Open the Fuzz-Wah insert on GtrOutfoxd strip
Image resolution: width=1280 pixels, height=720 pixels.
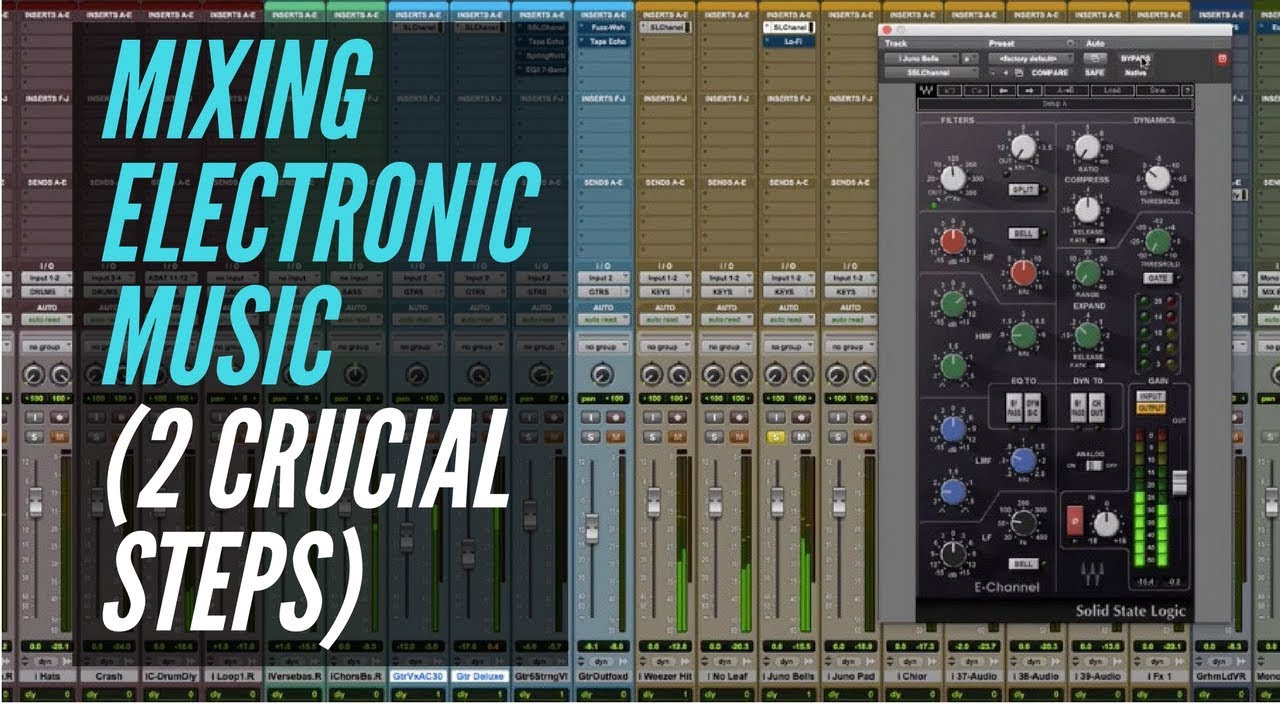coord(604,28)
